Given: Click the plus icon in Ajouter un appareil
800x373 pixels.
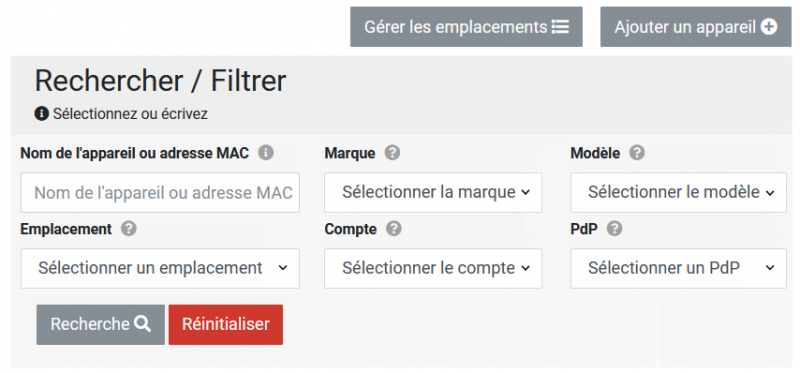Looking at the screenshot, I should 769,27.
